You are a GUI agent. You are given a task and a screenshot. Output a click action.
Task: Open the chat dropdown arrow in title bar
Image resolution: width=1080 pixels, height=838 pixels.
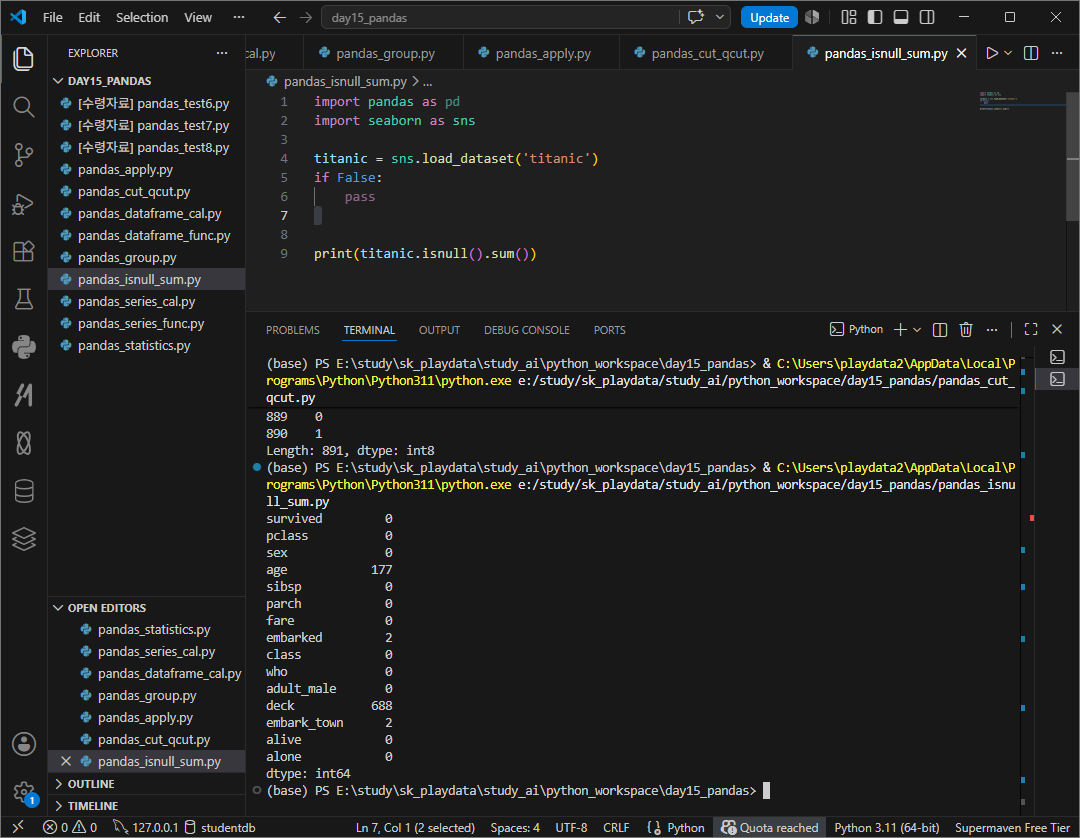(x=720, y=17)
